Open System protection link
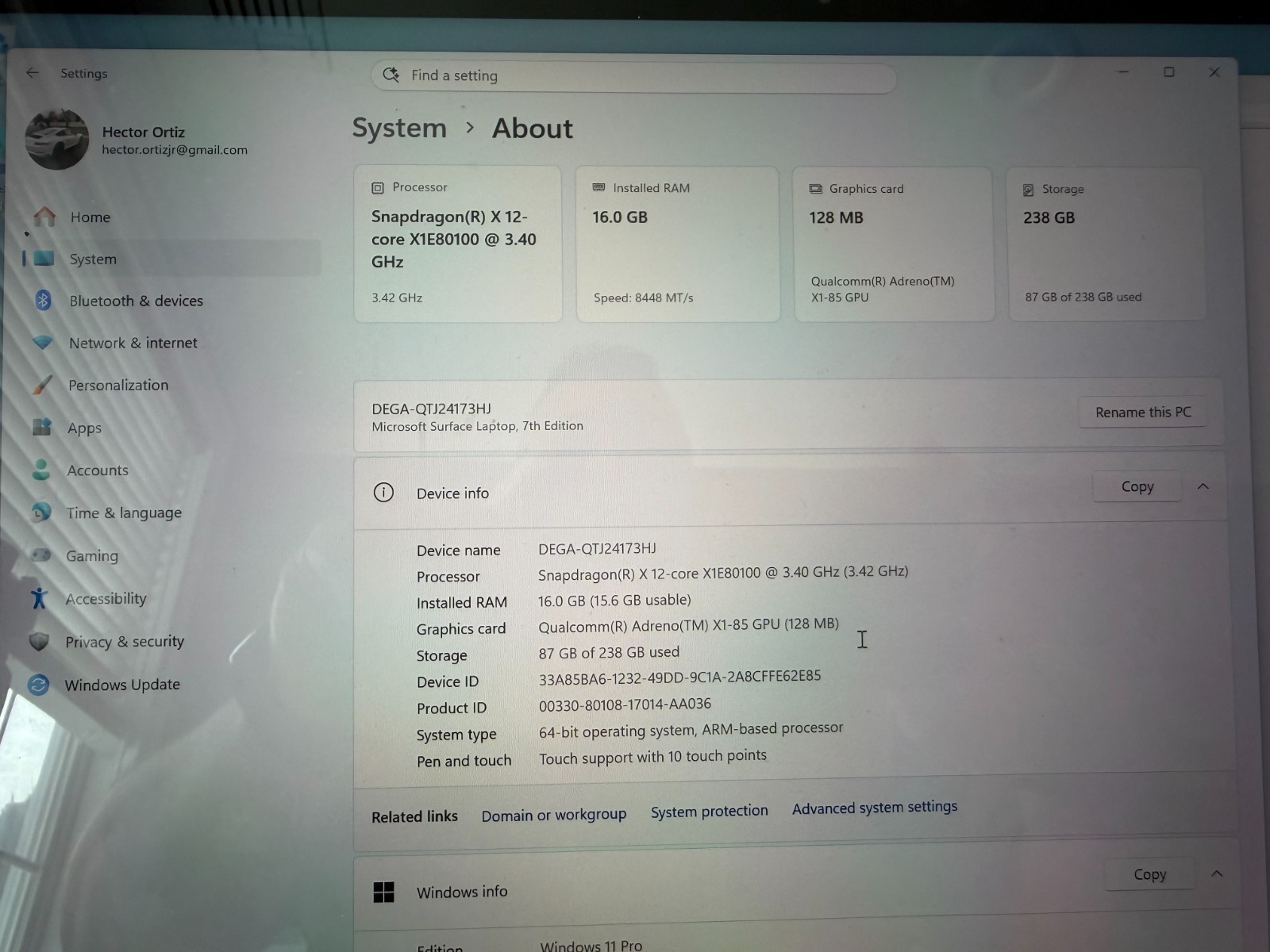1270x952 pixels. pos(710,811)
